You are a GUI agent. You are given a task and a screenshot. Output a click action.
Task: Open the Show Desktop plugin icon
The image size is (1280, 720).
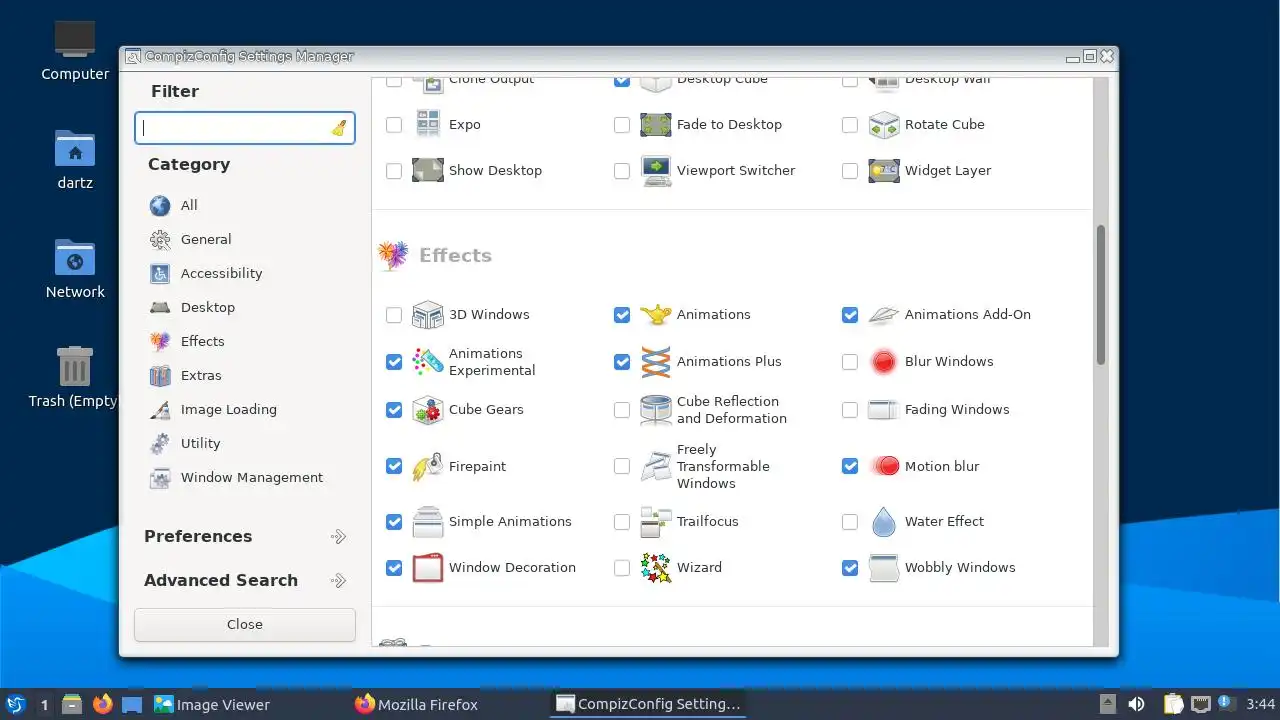point(428,171)
